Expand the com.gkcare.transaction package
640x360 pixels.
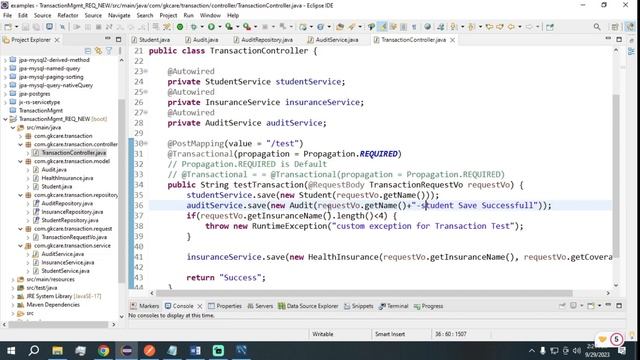(x=20, y=136)
